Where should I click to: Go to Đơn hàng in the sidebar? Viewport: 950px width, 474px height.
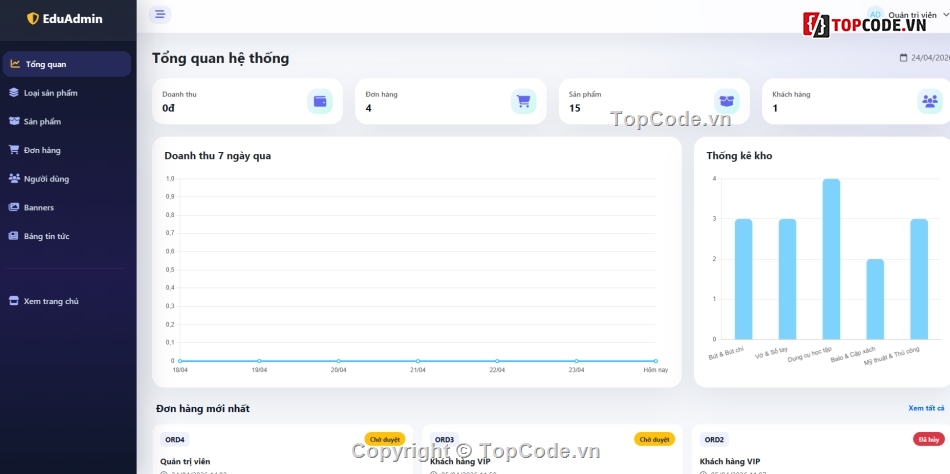click(x=67, y=150)
